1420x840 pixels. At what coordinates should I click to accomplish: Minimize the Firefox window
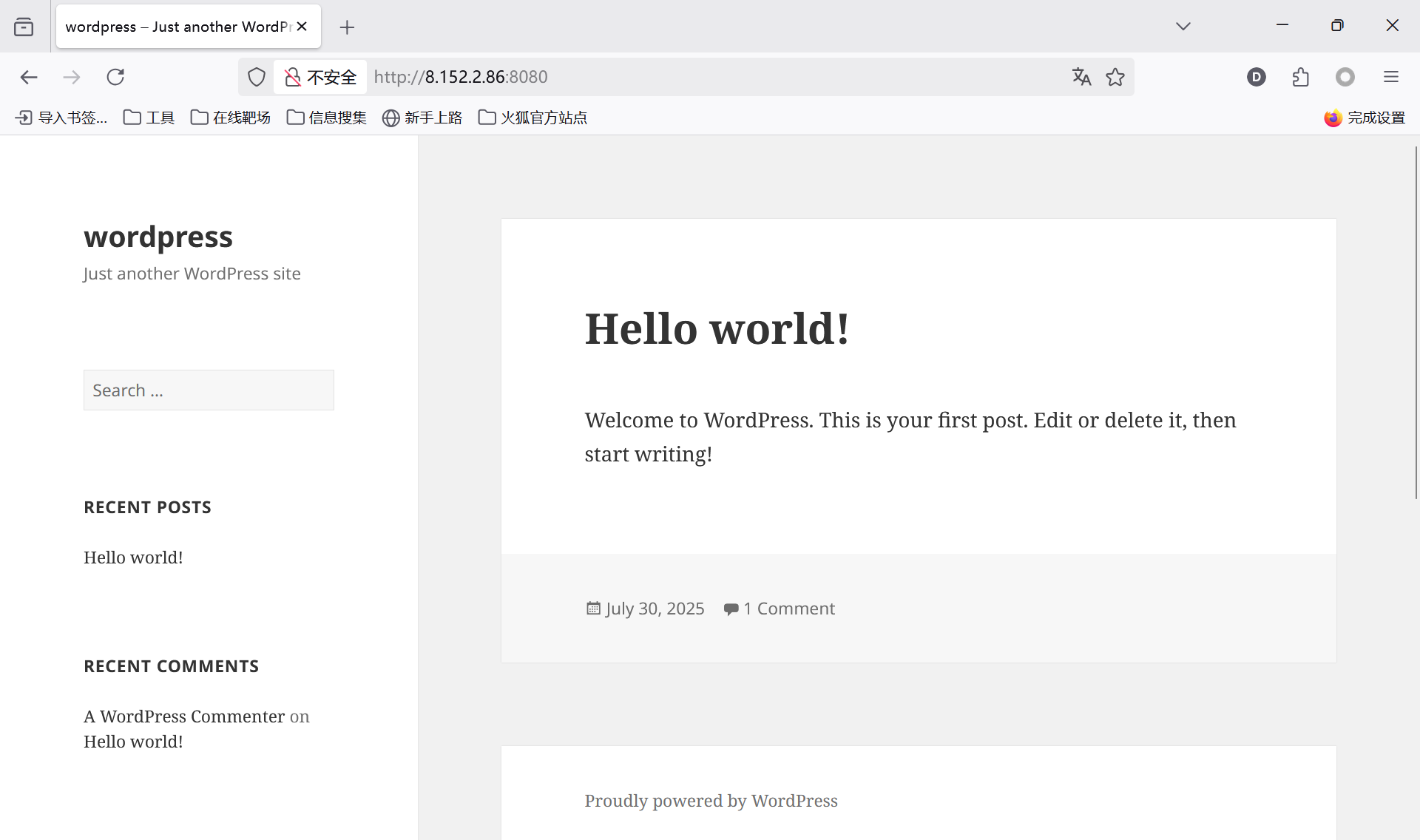click(x=1282, y=25)
